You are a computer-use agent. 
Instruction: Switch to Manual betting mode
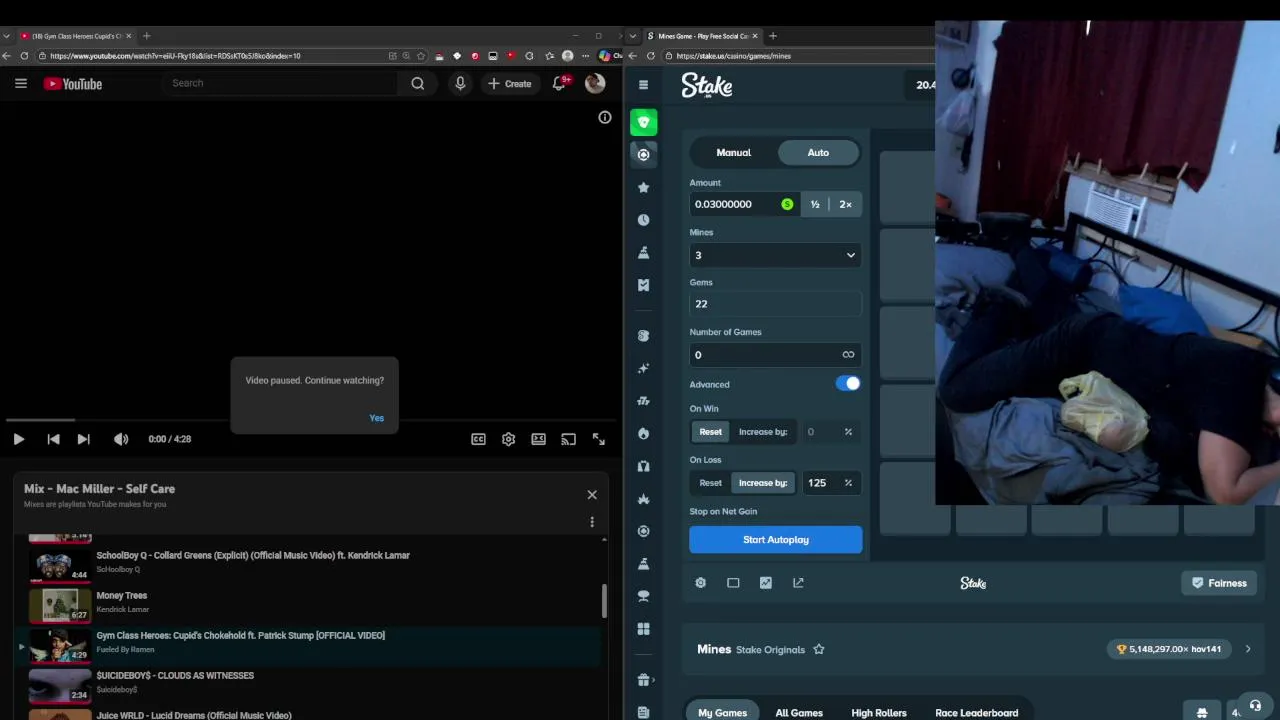[x=734, y=153]
